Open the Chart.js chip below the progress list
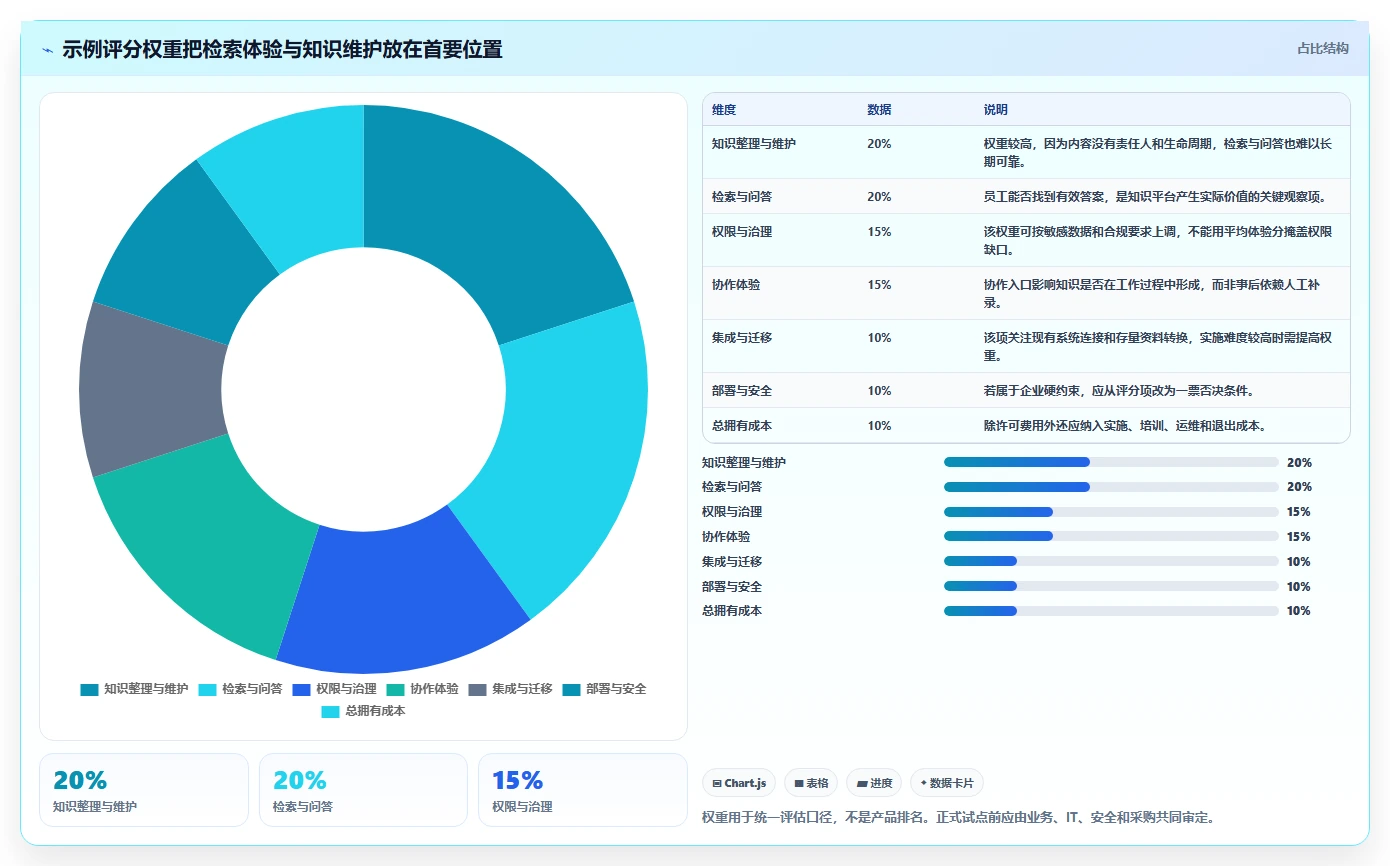 (739, 783)
